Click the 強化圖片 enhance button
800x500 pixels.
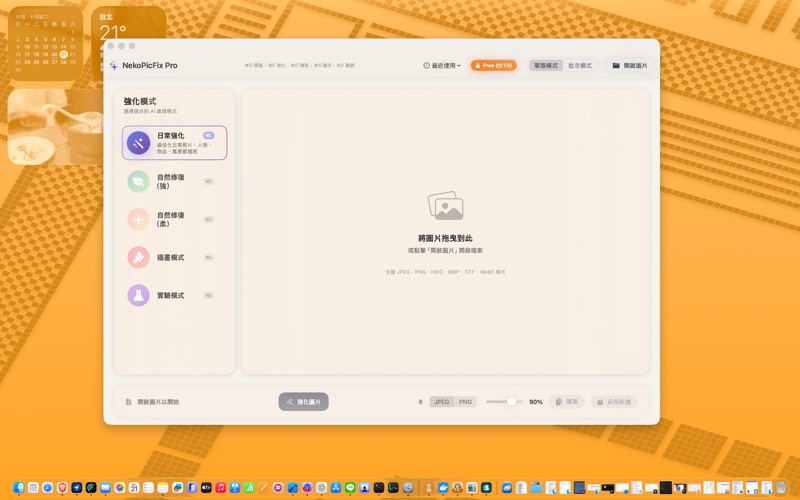click(304, 402)
